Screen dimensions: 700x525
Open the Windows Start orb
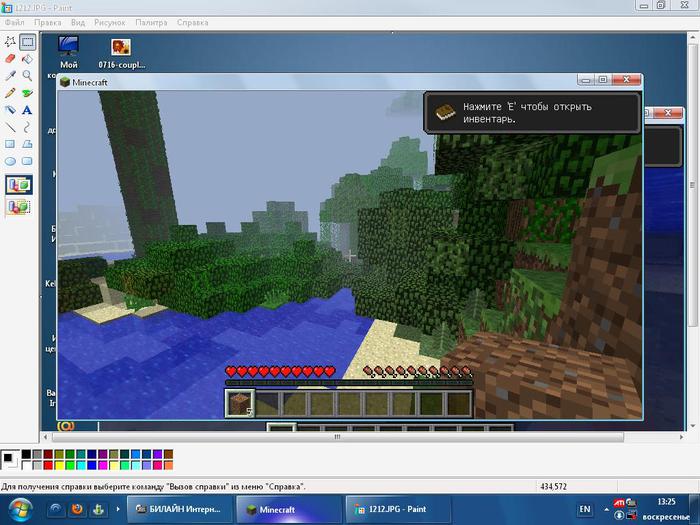point(21,511)
